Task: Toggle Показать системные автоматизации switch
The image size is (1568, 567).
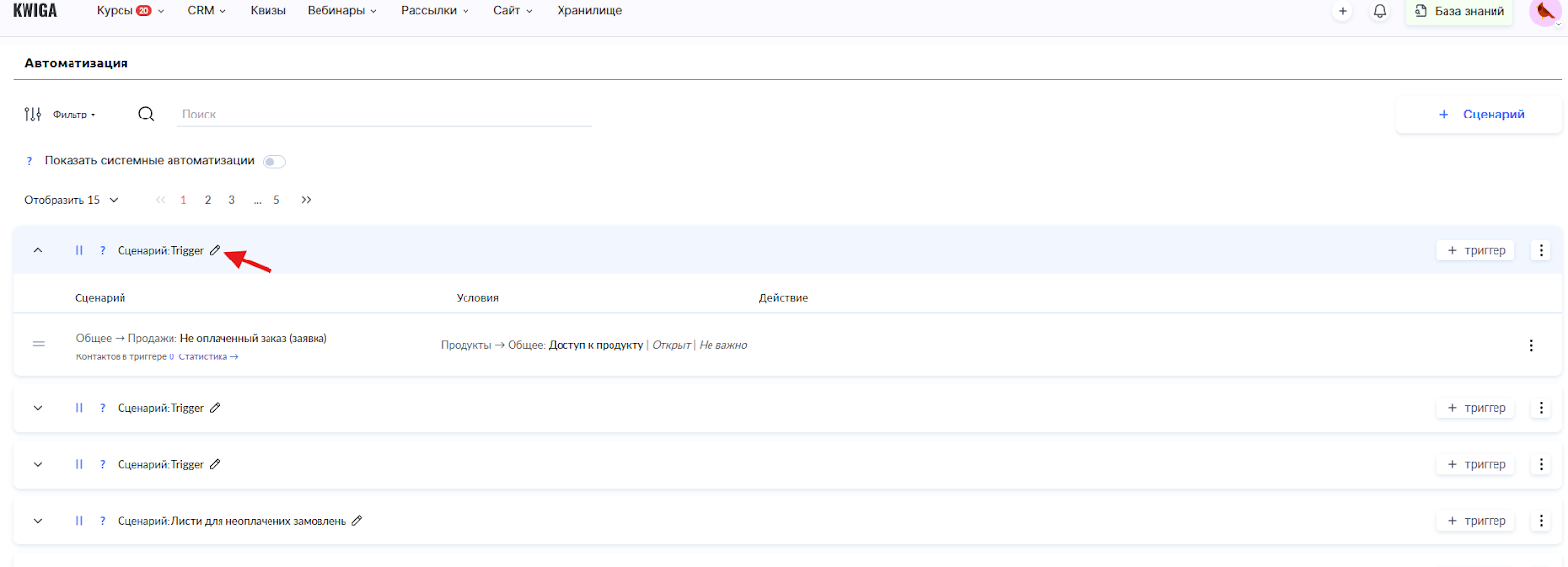Action: click(x=273, y=162)
